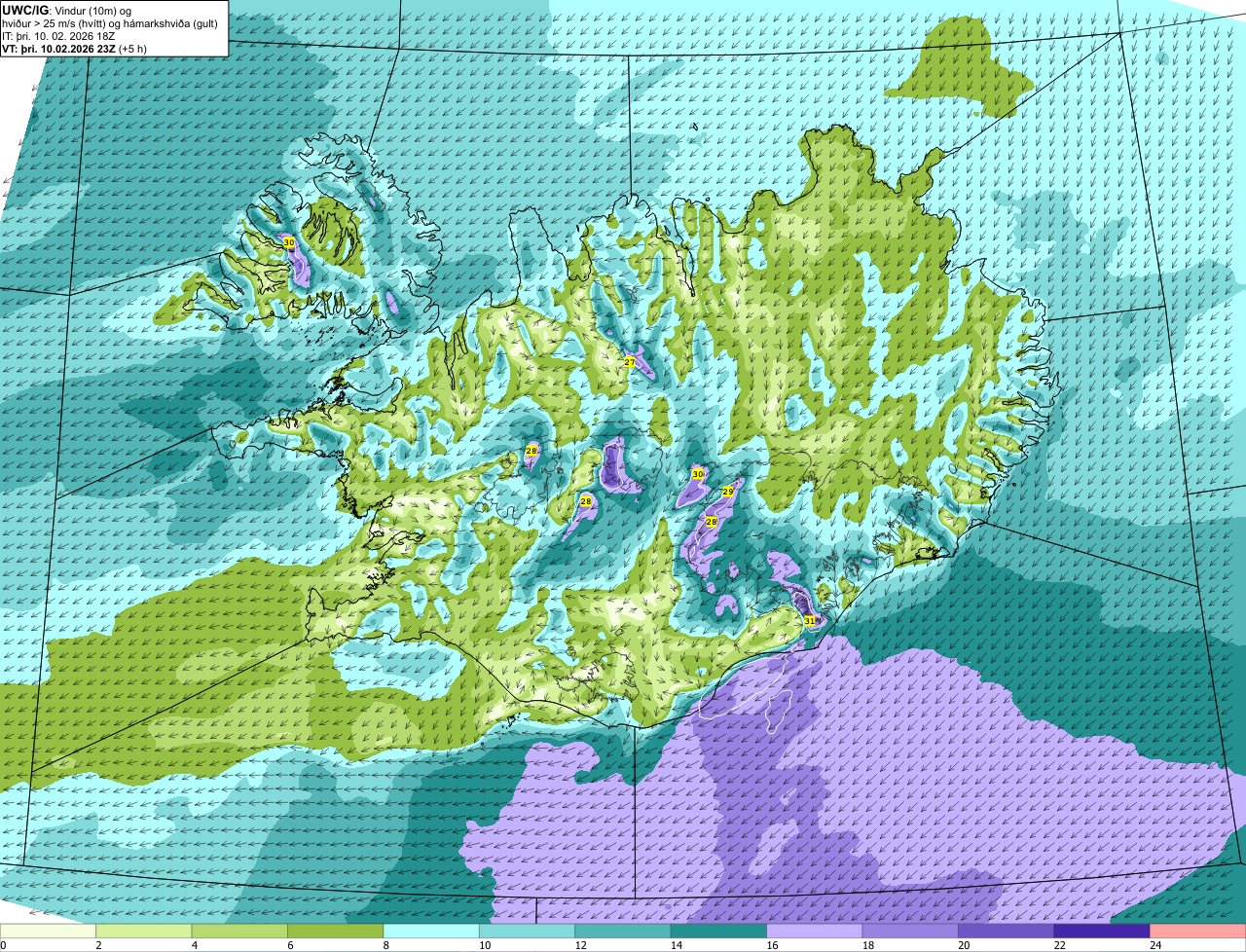Click the yellow gust label 31 on the southeast coast

(x=810, y=620)
